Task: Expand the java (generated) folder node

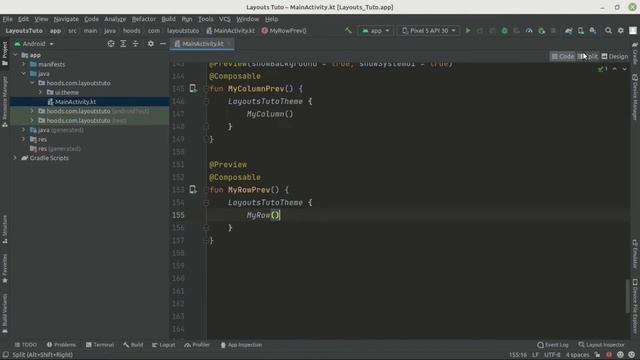Action: [x=24, y=130]
